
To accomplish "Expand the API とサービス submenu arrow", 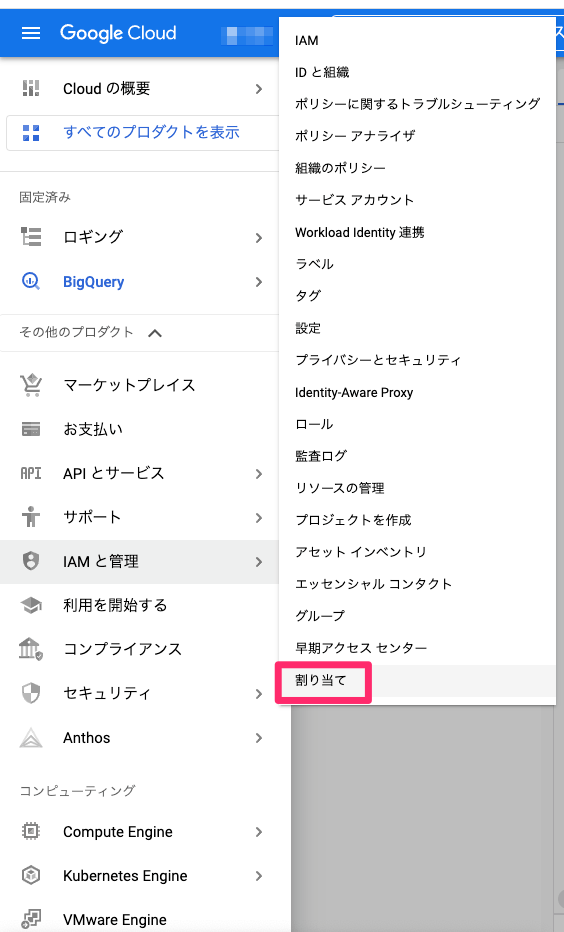I will [x=259, y=474].
